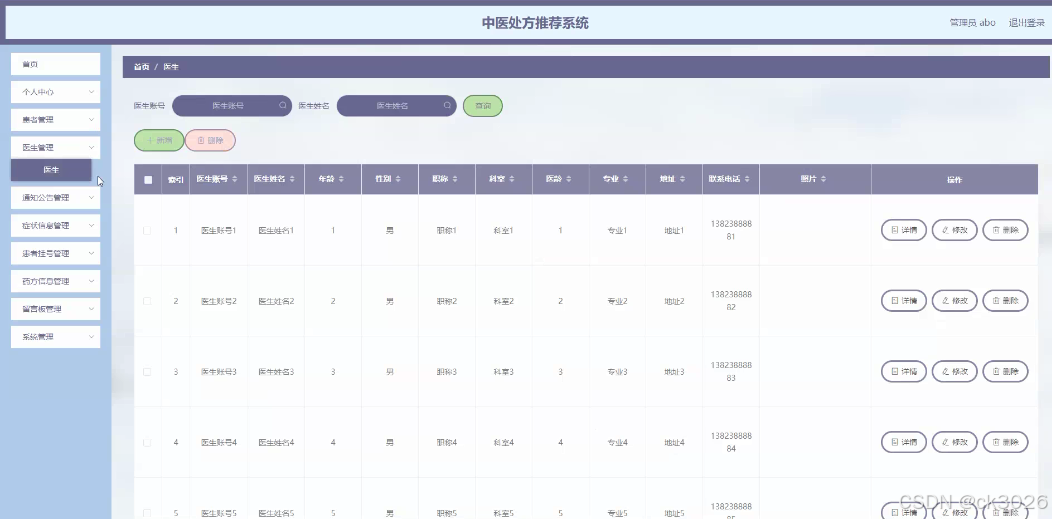1052x519 pixels.
Task: Click magnifier icon in 医生姓名 search field
Action: [447, 105]
